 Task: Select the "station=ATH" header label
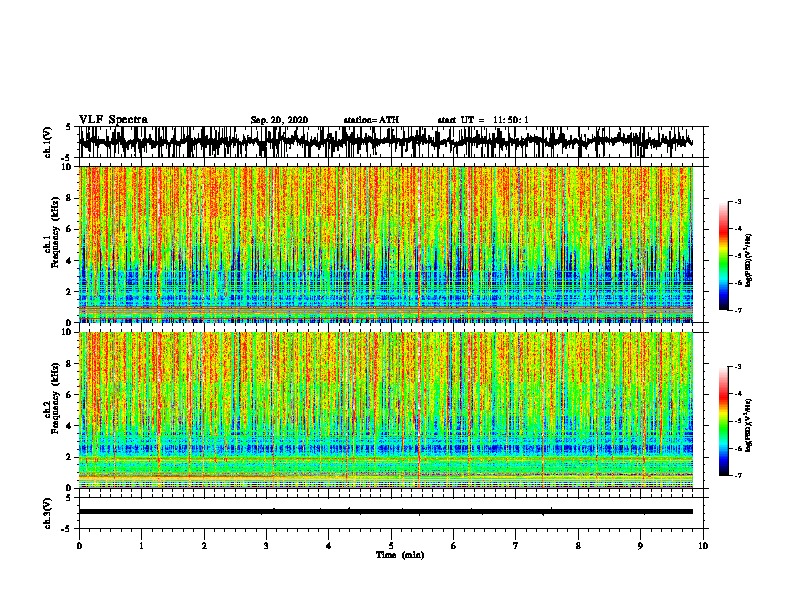[371, 120]
